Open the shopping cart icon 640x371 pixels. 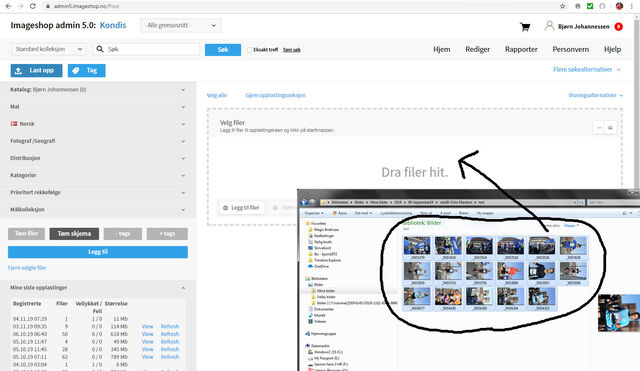click(x=525, y=27)
